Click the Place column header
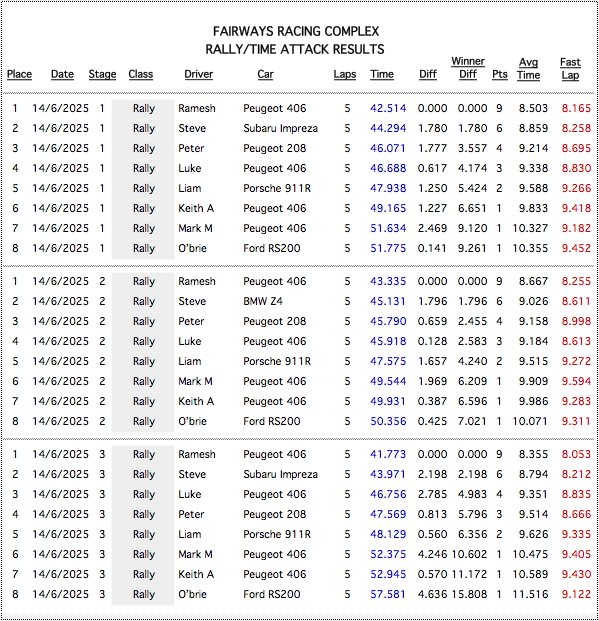Screen dimensions: 599x621 (19, 74)
